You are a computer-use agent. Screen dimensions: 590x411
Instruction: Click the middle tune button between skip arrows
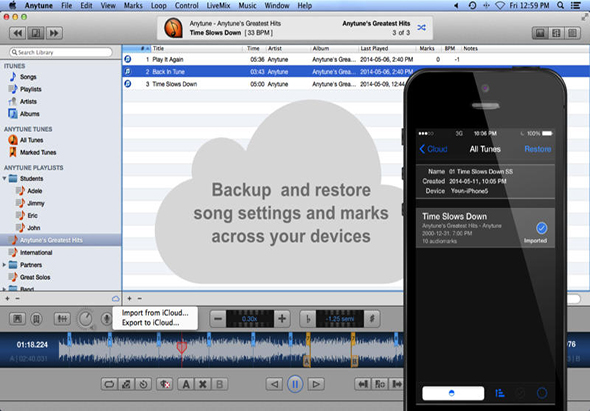click(36, 33)
